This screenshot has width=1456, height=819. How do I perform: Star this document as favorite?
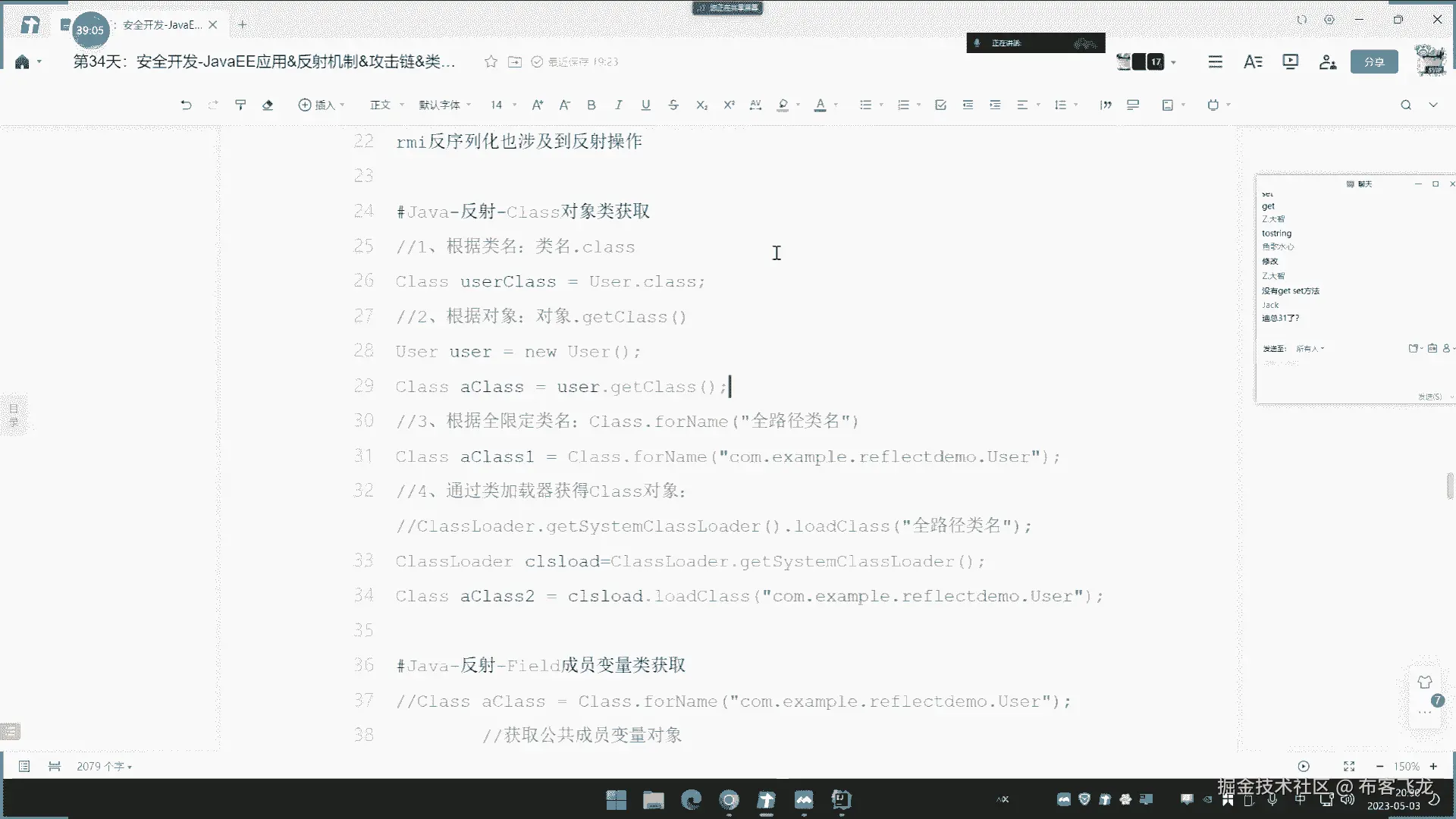click(x=491, y=61)
